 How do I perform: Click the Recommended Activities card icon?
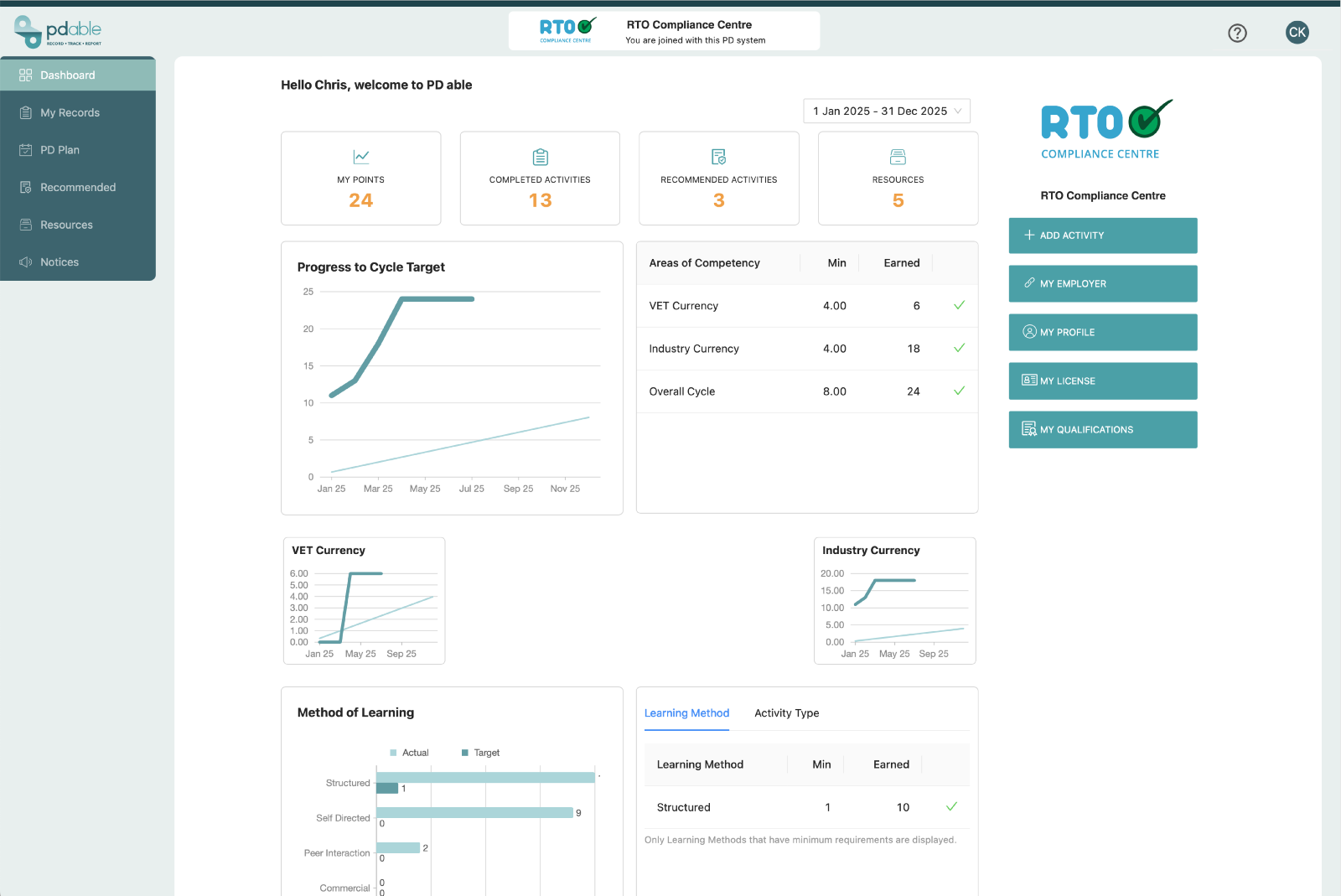tap(718, 157)
